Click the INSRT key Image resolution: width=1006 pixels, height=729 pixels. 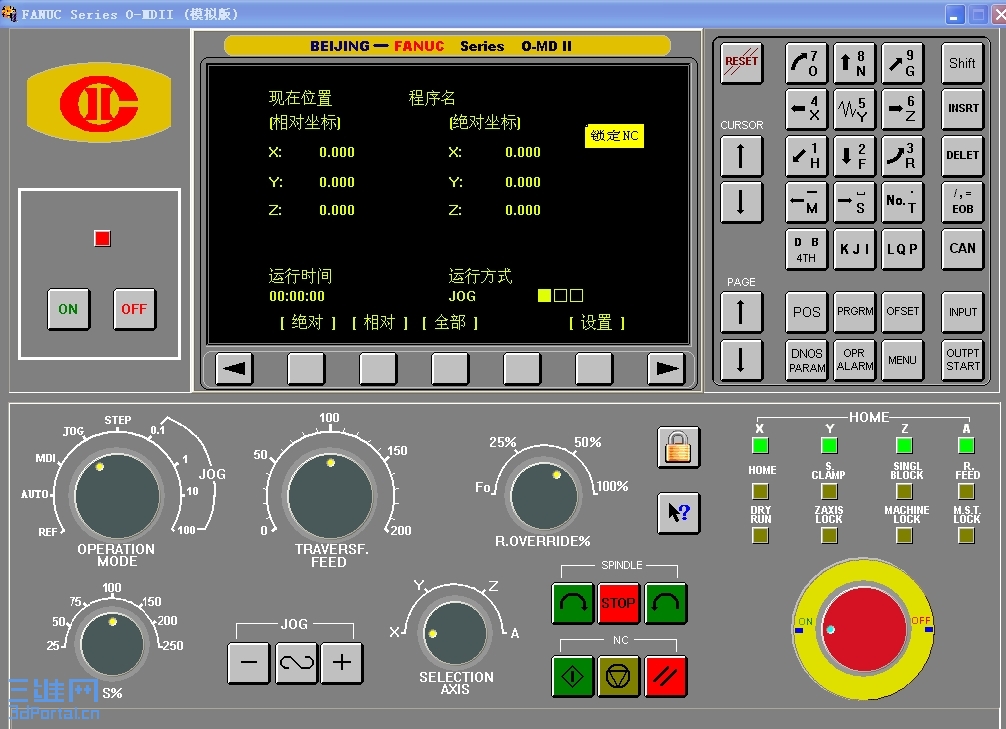(x=962, y=109)
